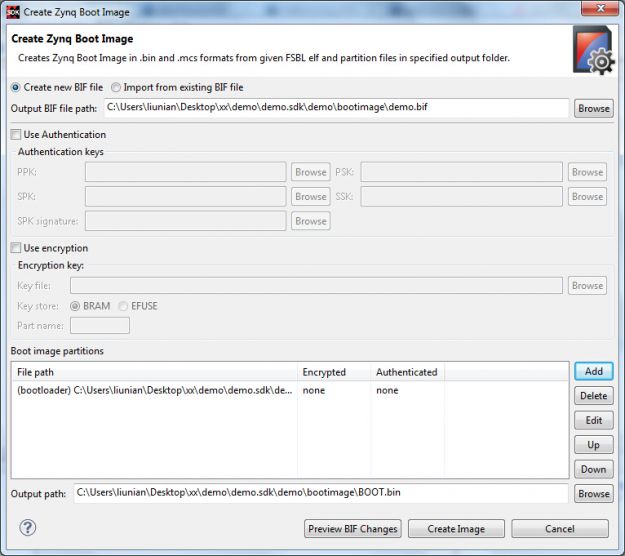Browse for the Output path
625x556 pixels.
click(x=594, y=494)
